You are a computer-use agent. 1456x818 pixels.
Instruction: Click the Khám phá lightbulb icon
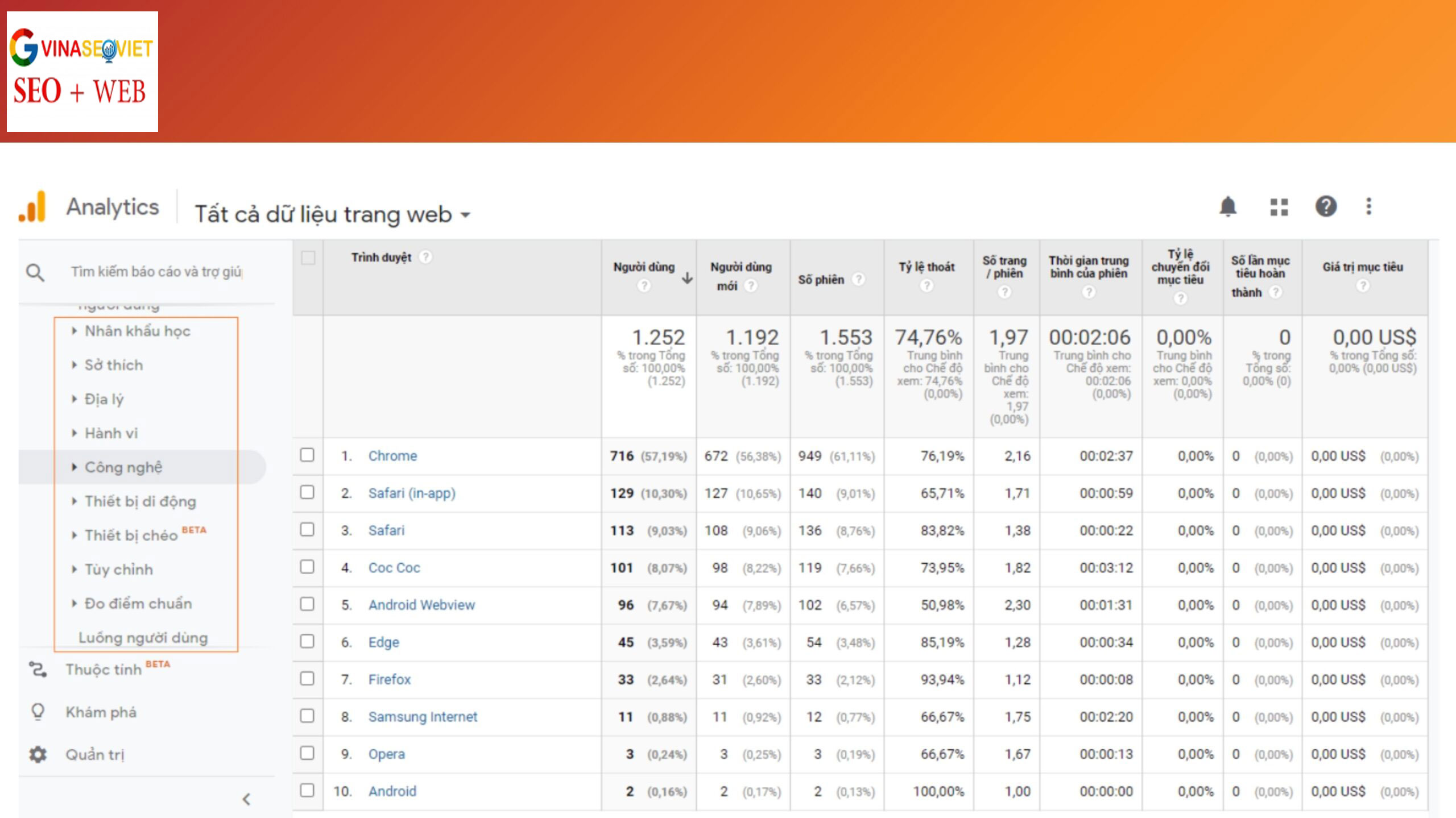[38, 712]
